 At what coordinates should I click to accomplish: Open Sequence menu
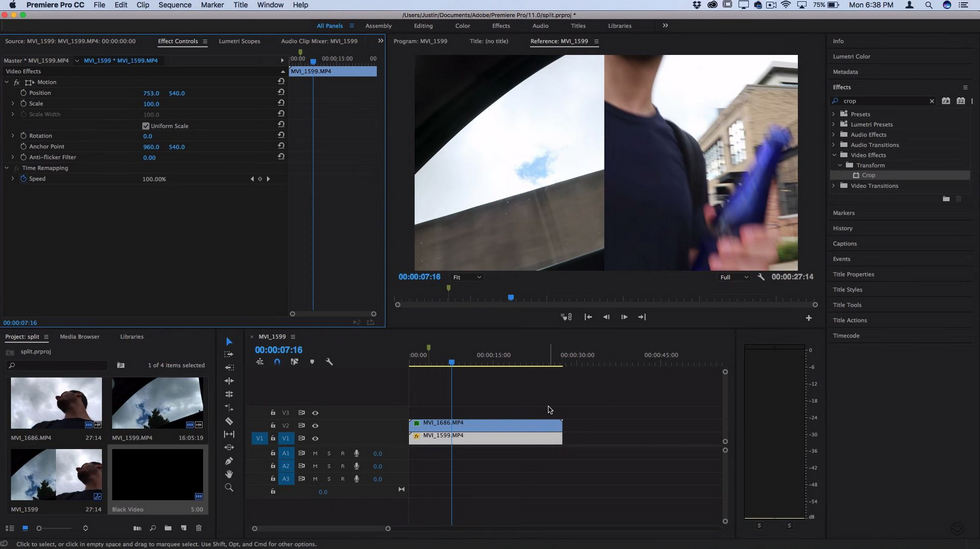pyautogui.click(x=175, y=4)
